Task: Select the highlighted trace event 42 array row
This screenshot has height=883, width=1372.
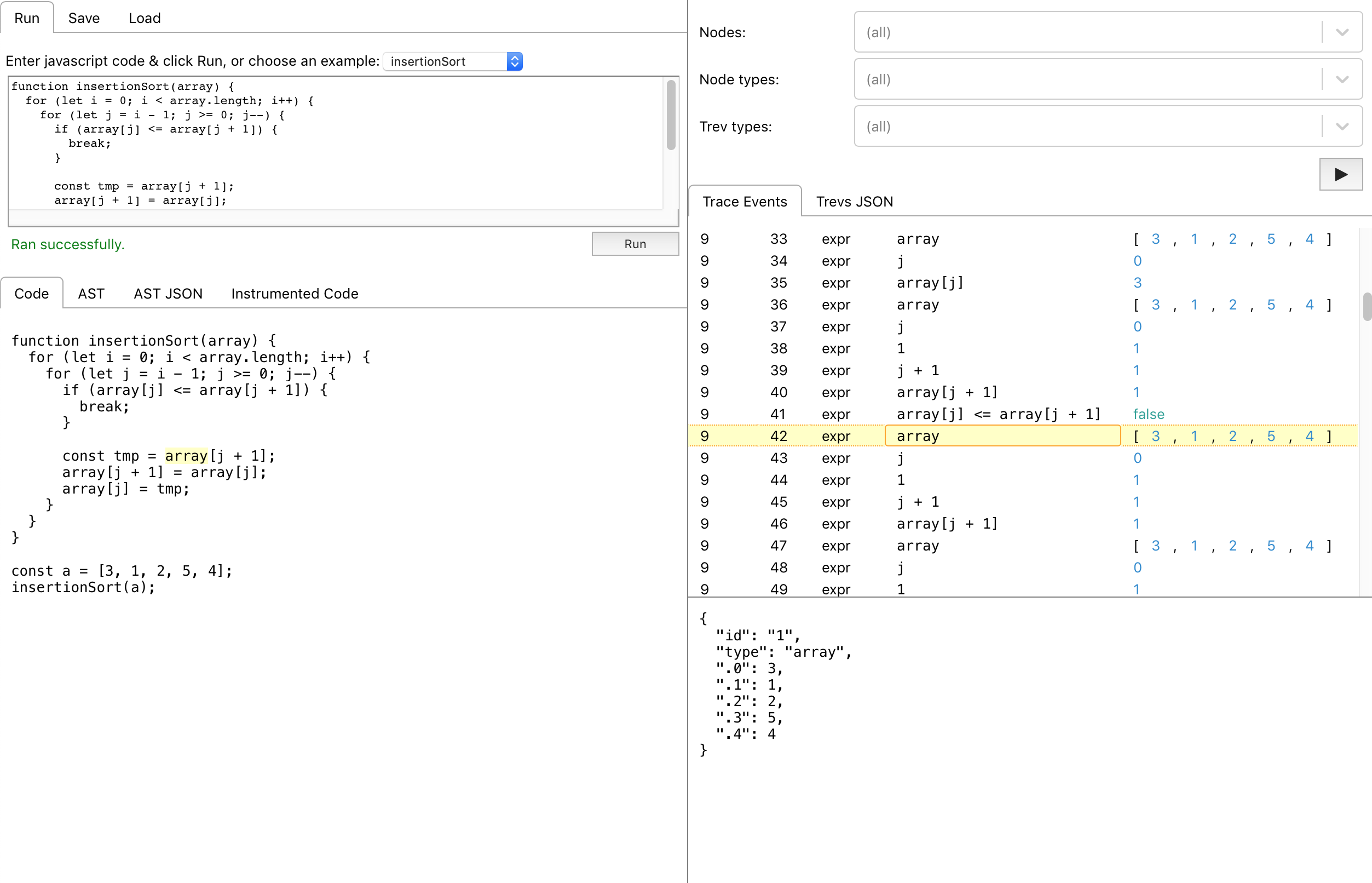Action: point(1002,436)
